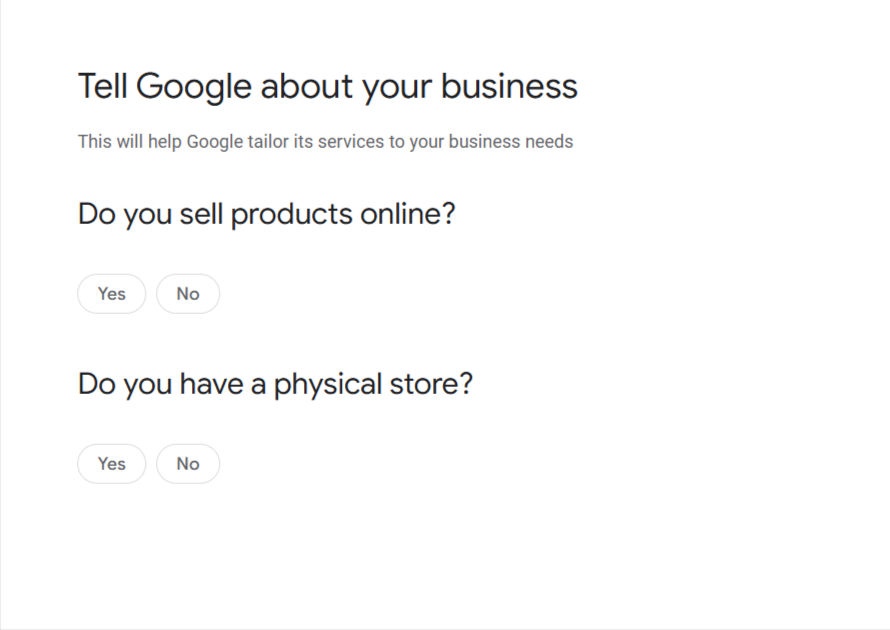Click the word 'products' in the first question
This screenshot has height=630, width=890.
[292, 216]
